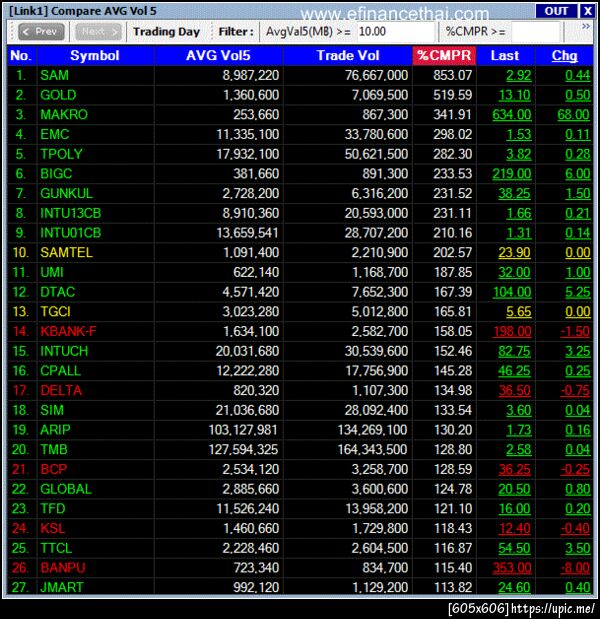Viewport: 600px width, 619px height.
Task: Select the MAKRO symbol
Action: [64, 115]
